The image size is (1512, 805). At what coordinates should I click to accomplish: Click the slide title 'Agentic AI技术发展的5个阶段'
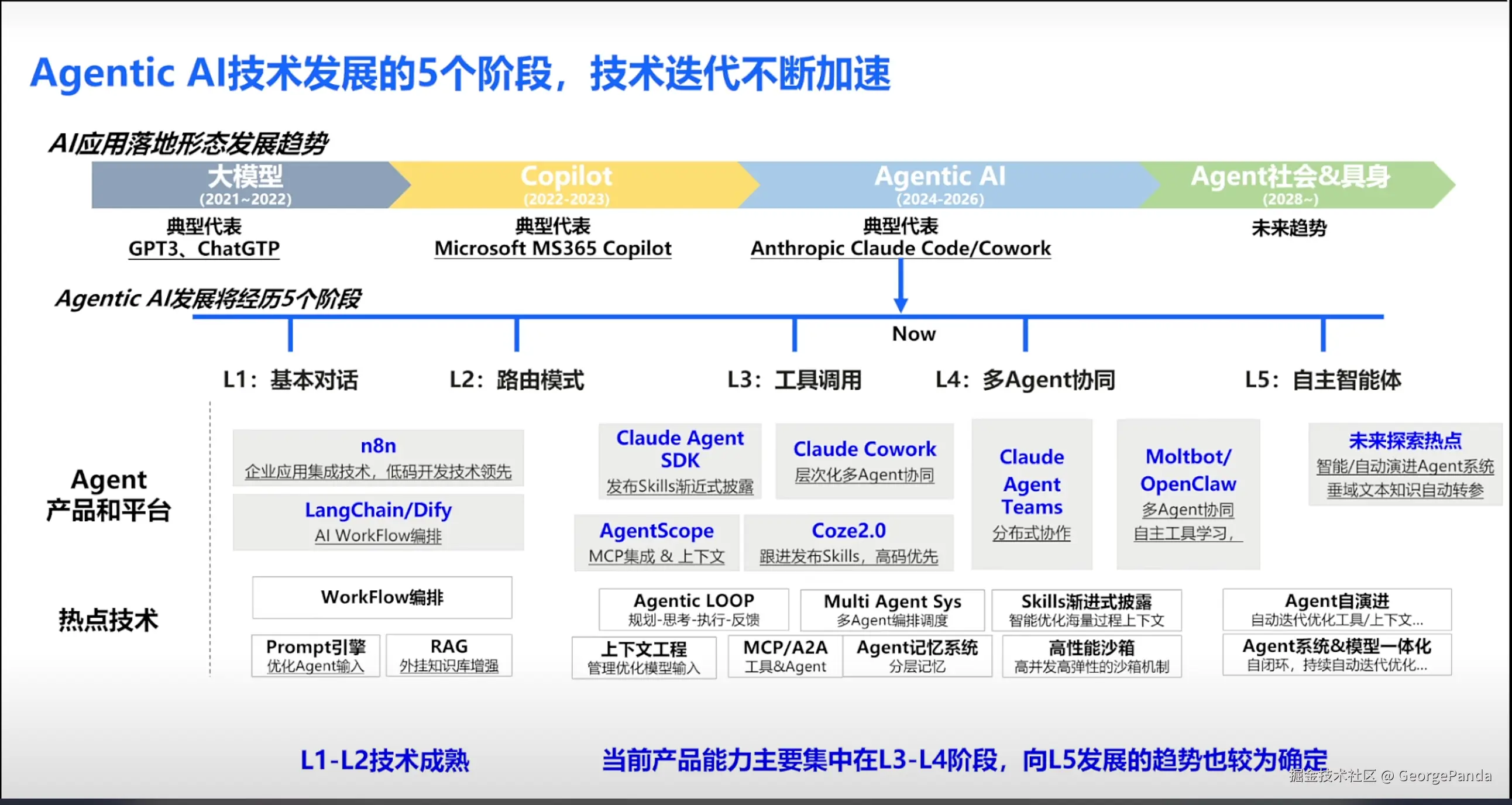pyautogui.click(x=292, y=74)
